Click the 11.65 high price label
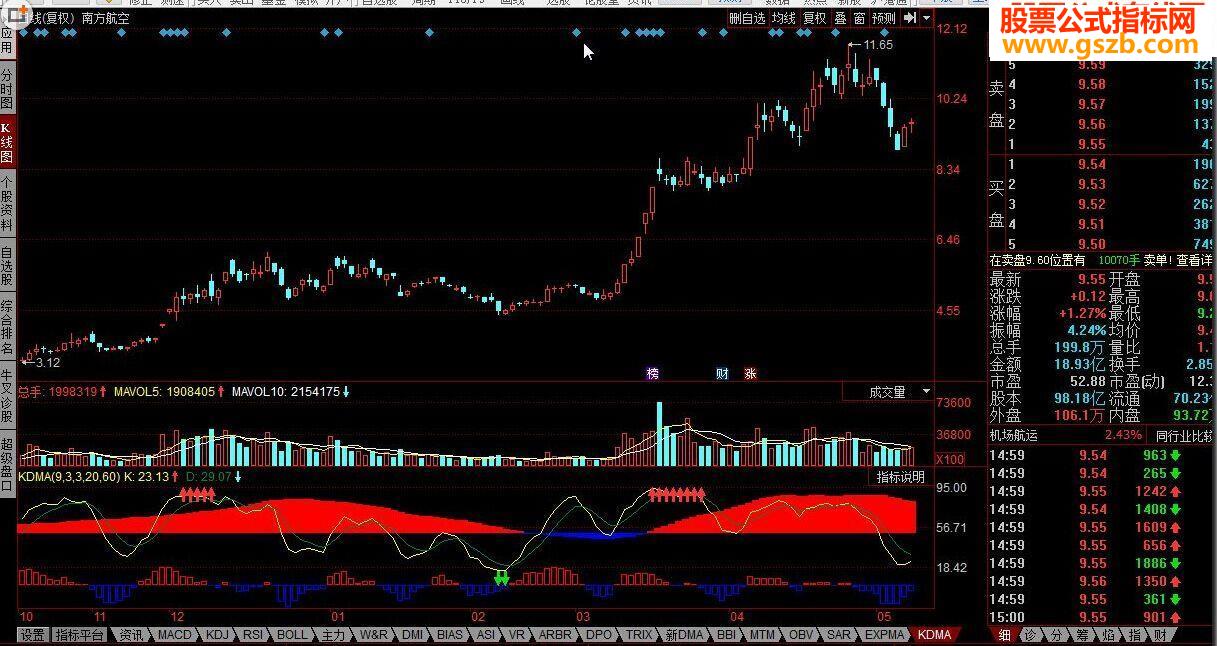1217x646 pixels. (878, 45)
